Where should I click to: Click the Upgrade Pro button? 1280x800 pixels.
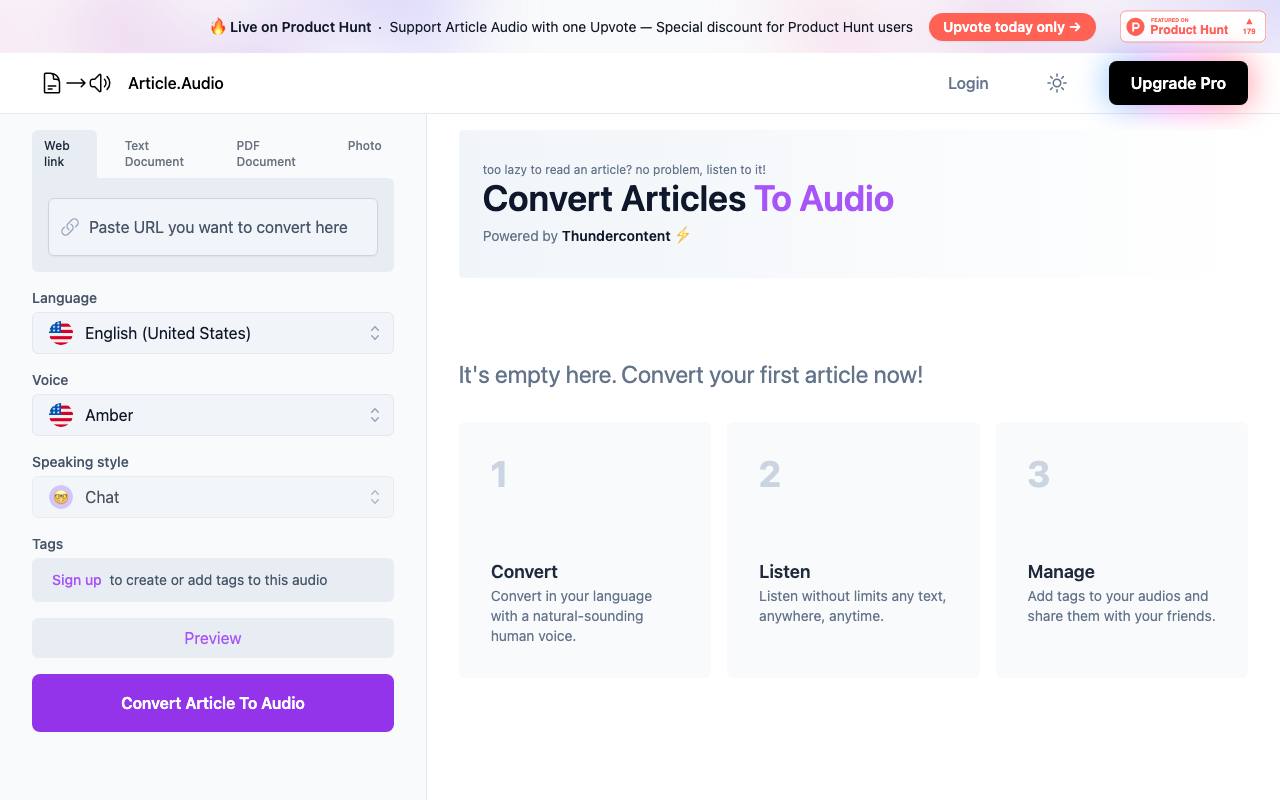pos(1178,83)
